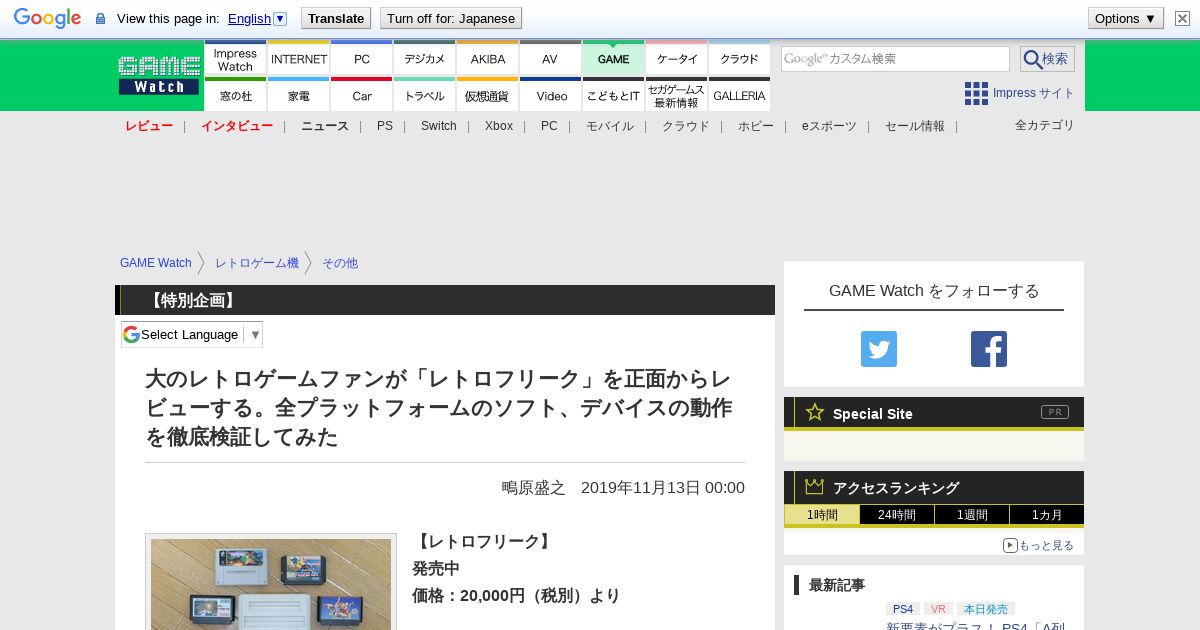
Task: Open the AV site tab
Action: point(550,59)
